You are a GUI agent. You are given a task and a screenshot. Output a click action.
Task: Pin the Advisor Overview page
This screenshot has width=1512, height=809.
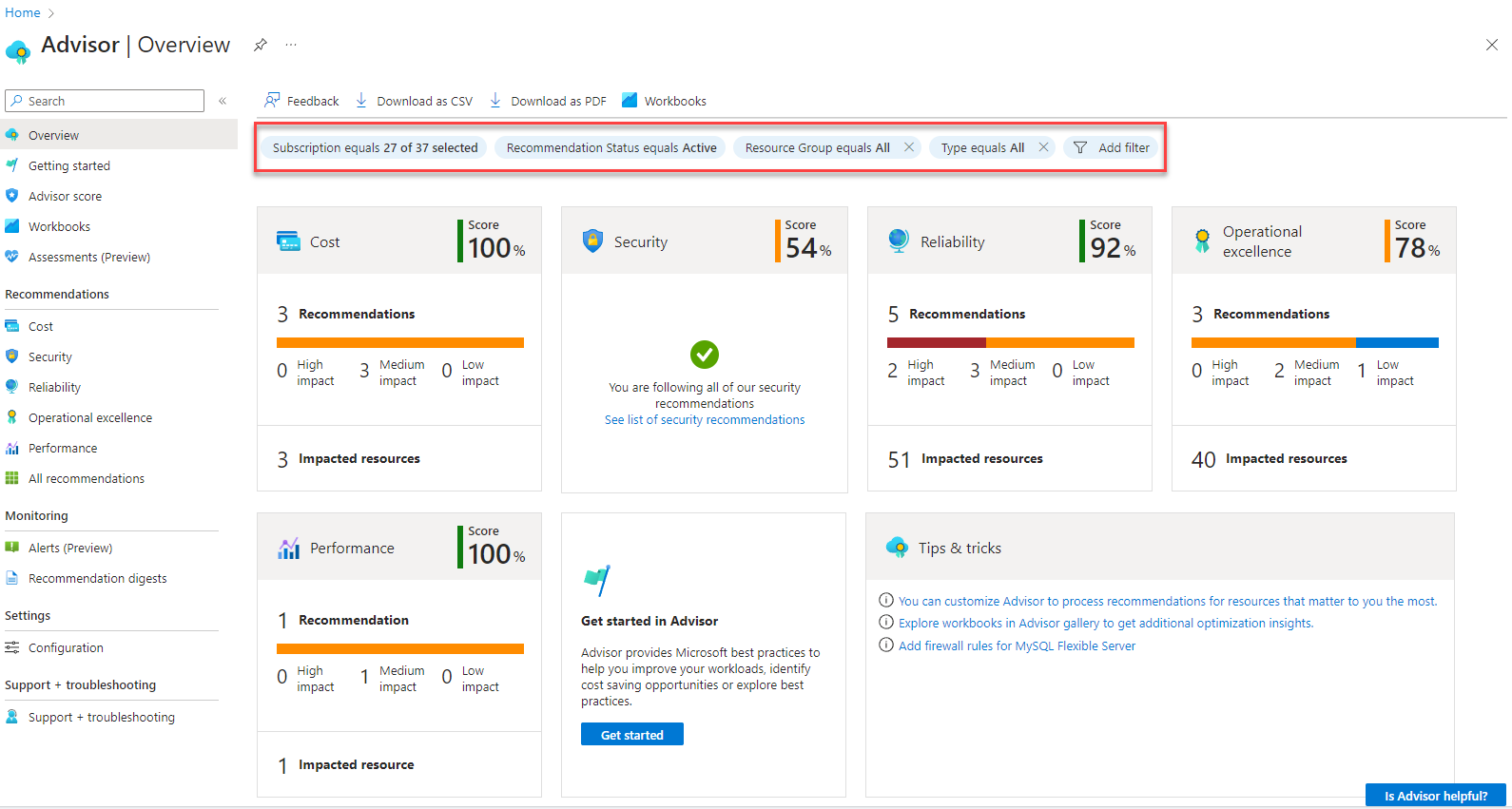coord(261,45)
